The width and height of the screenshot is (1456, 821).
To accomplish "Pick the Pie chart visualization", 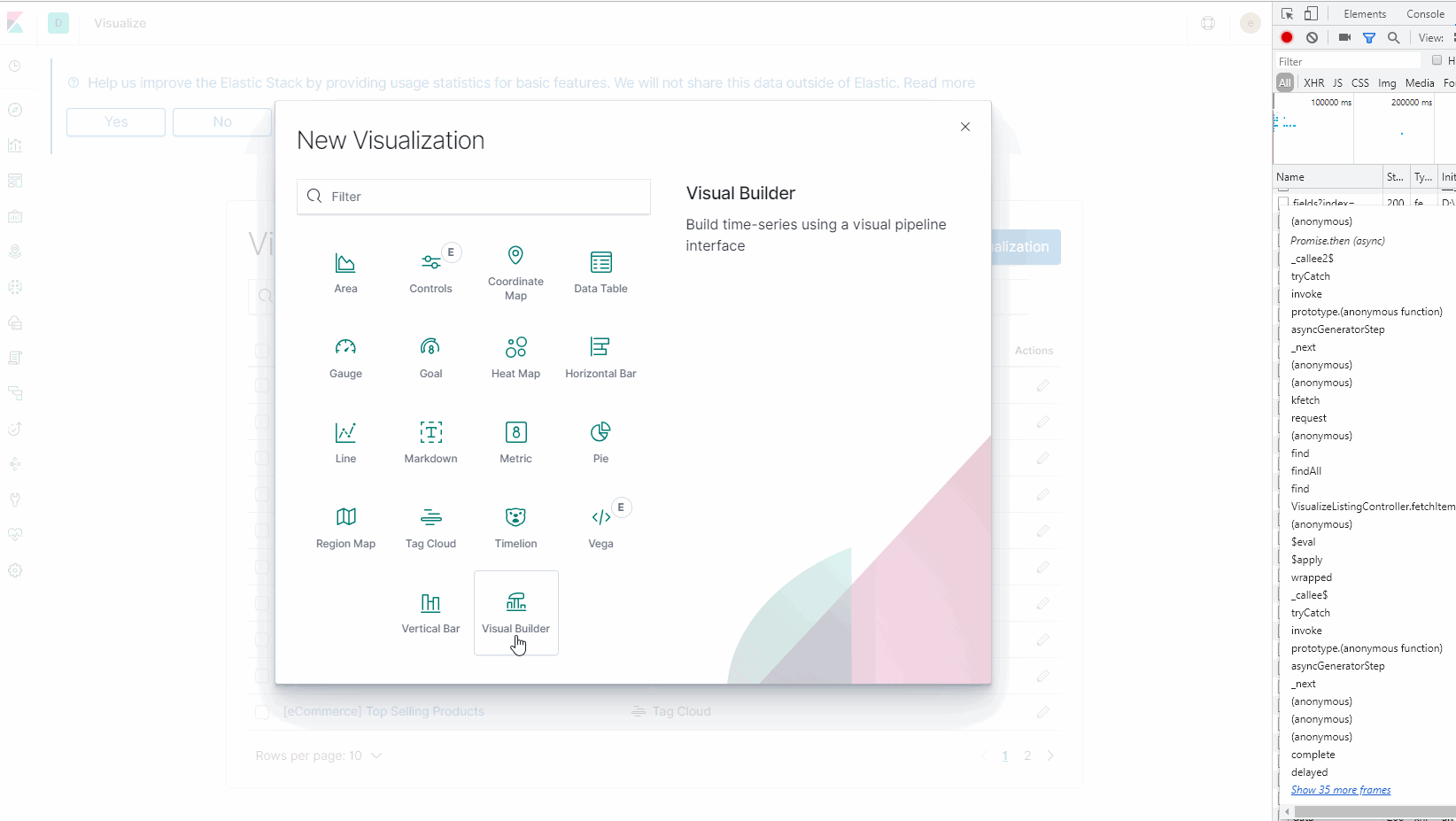I will point(600,443).
